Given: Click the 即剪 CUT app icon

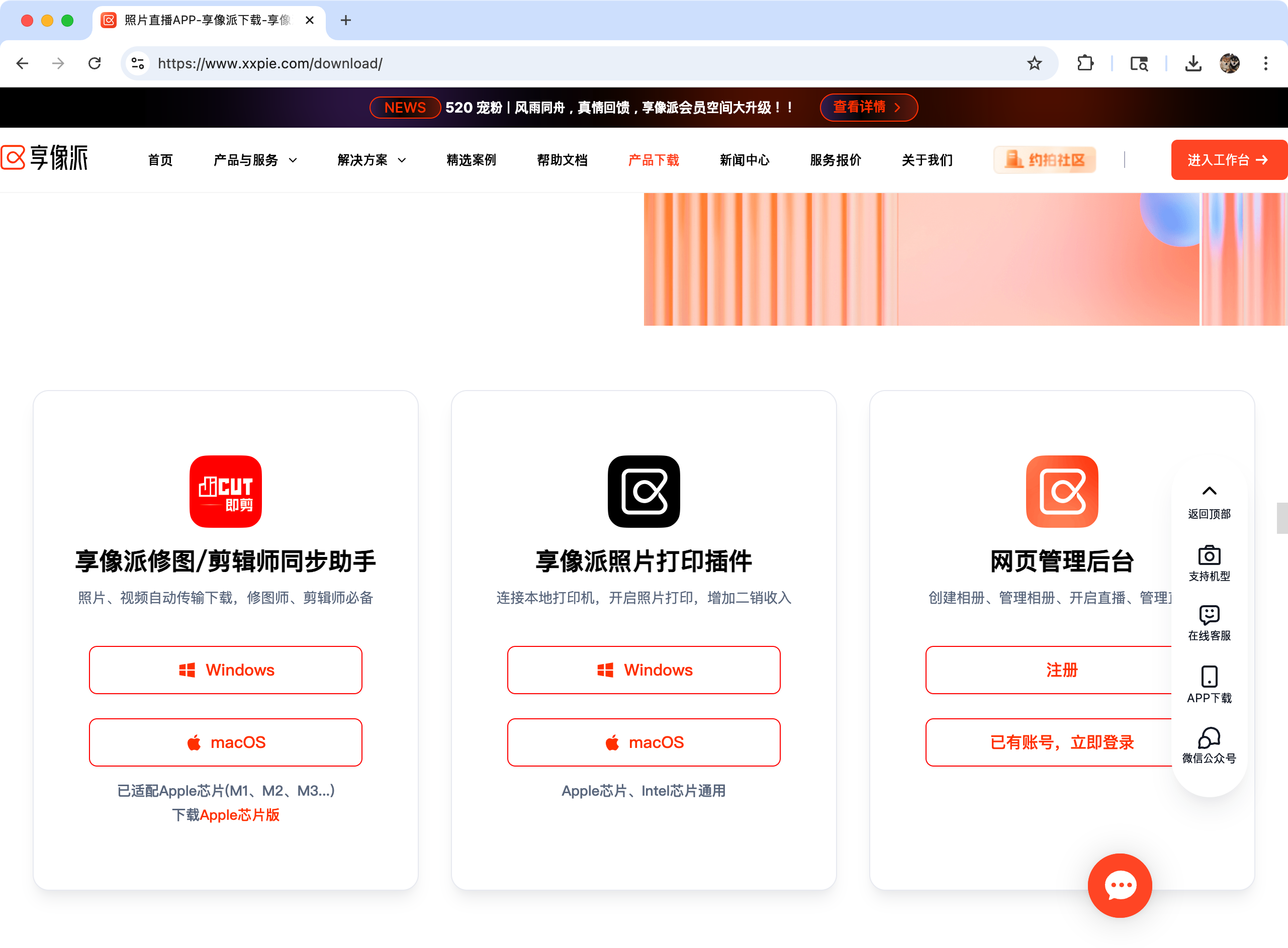Looking at the screenshot, I should (226, 491).
